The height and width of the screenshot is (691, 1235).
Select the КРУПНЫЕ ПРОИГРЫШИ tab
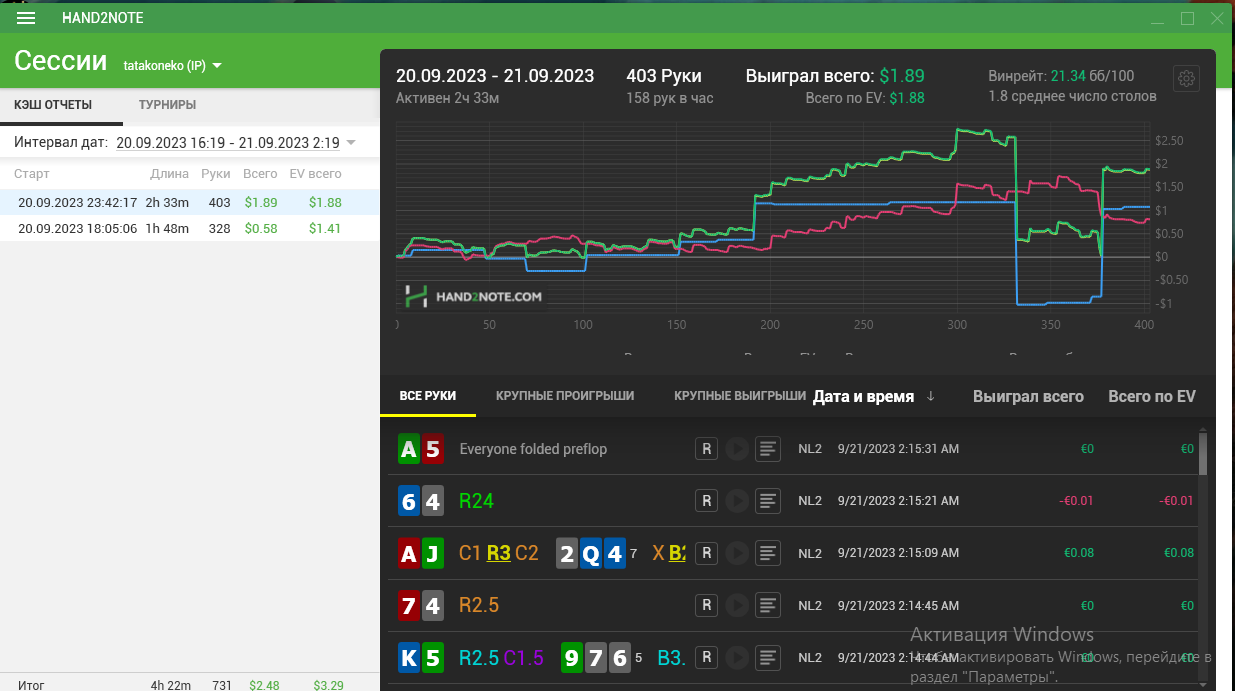coord(565,396)
